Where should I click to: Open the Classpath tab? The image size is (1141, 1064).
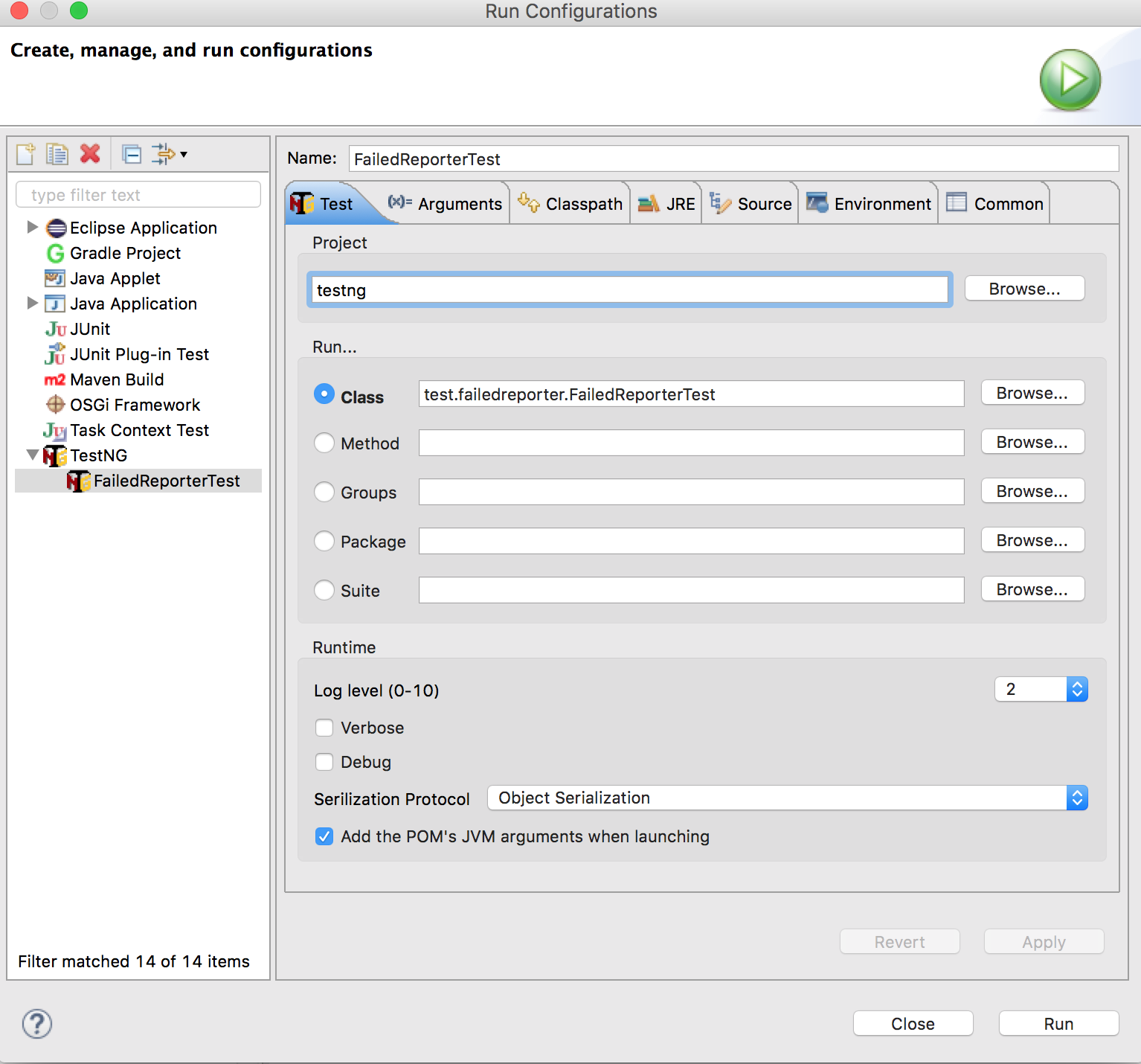570,204
